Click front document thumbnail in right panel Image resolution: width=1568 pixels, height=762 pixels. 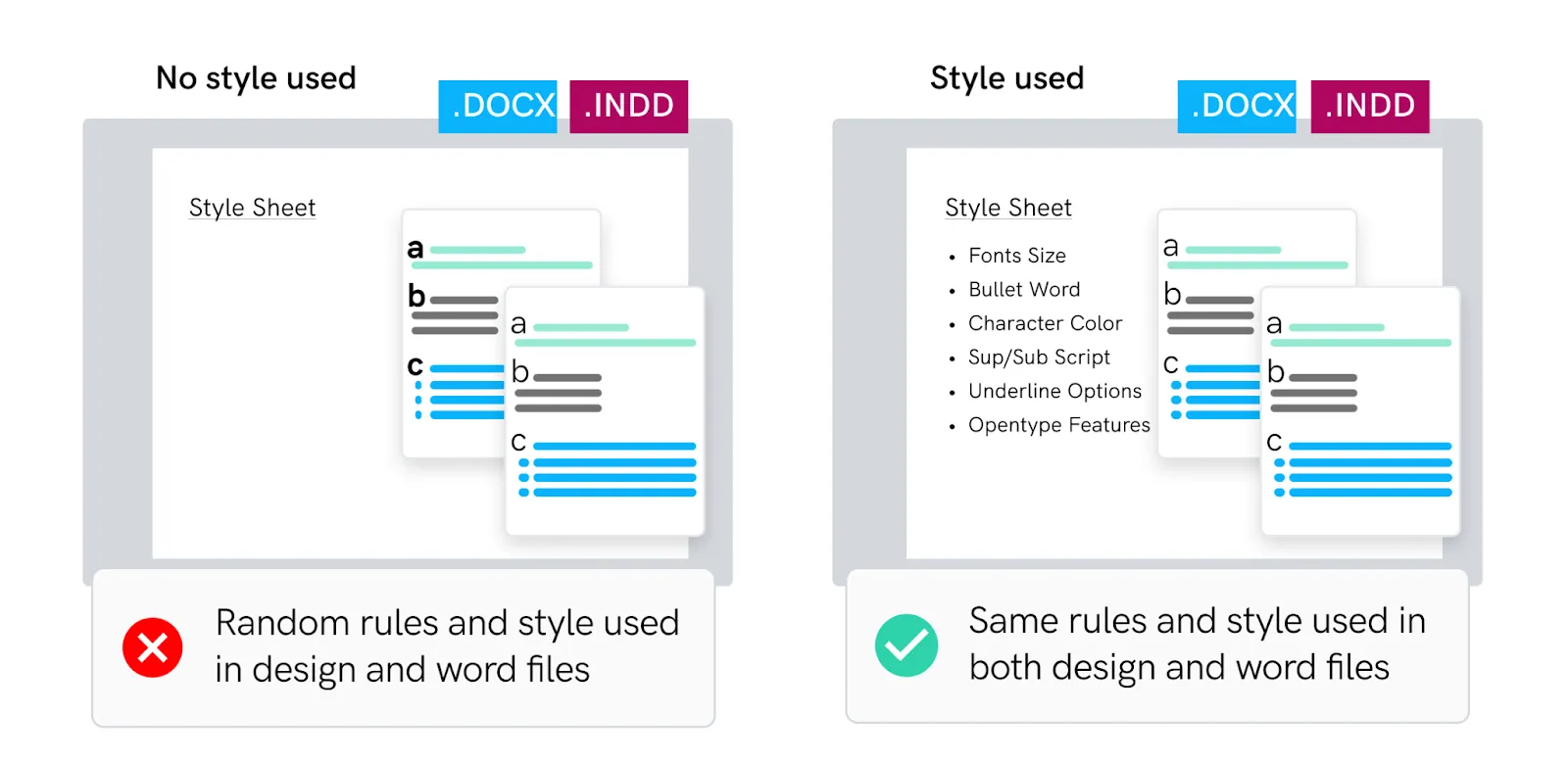1360,411
